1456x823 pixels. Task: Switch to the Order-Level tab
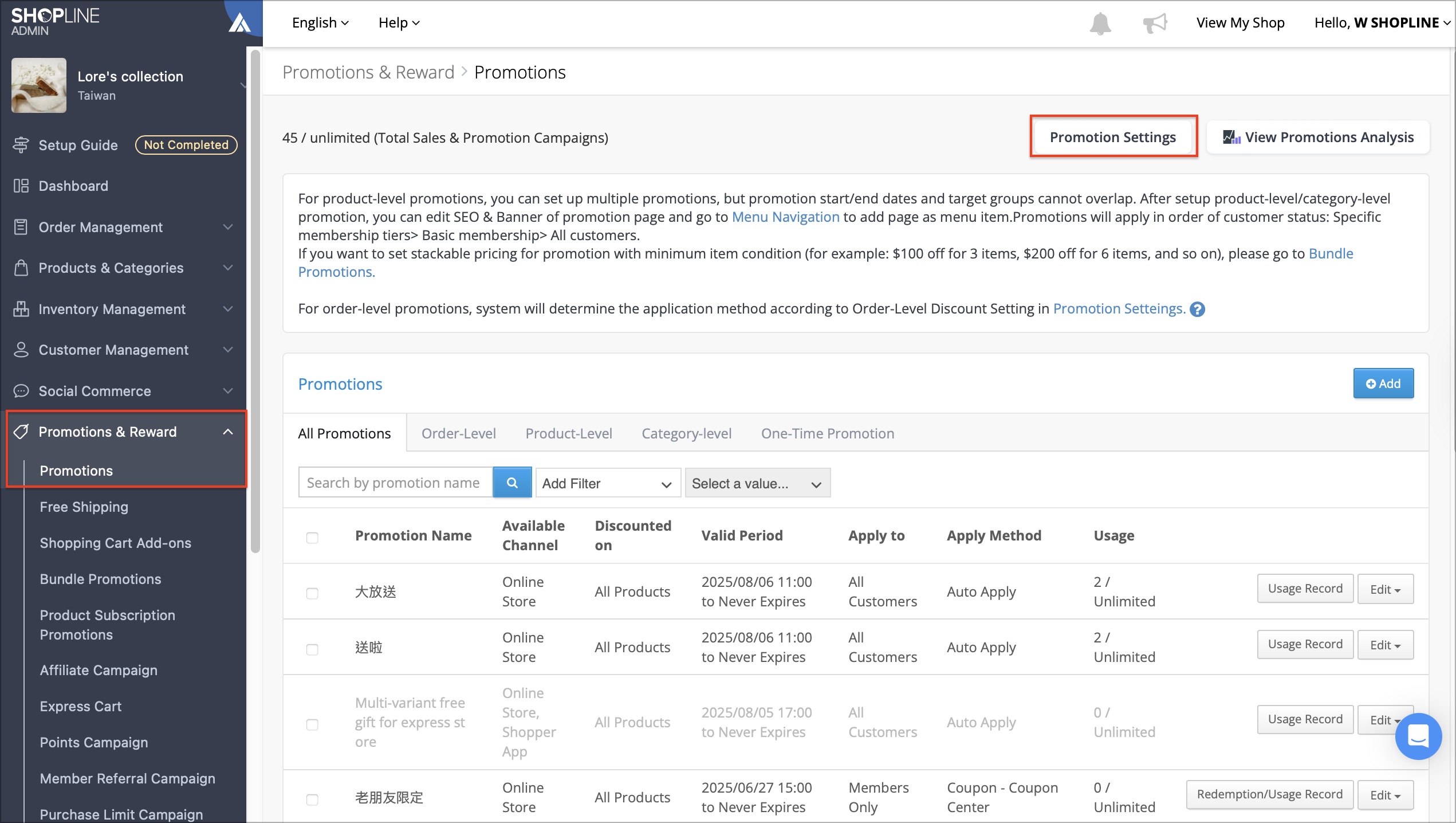pos(459,433)
